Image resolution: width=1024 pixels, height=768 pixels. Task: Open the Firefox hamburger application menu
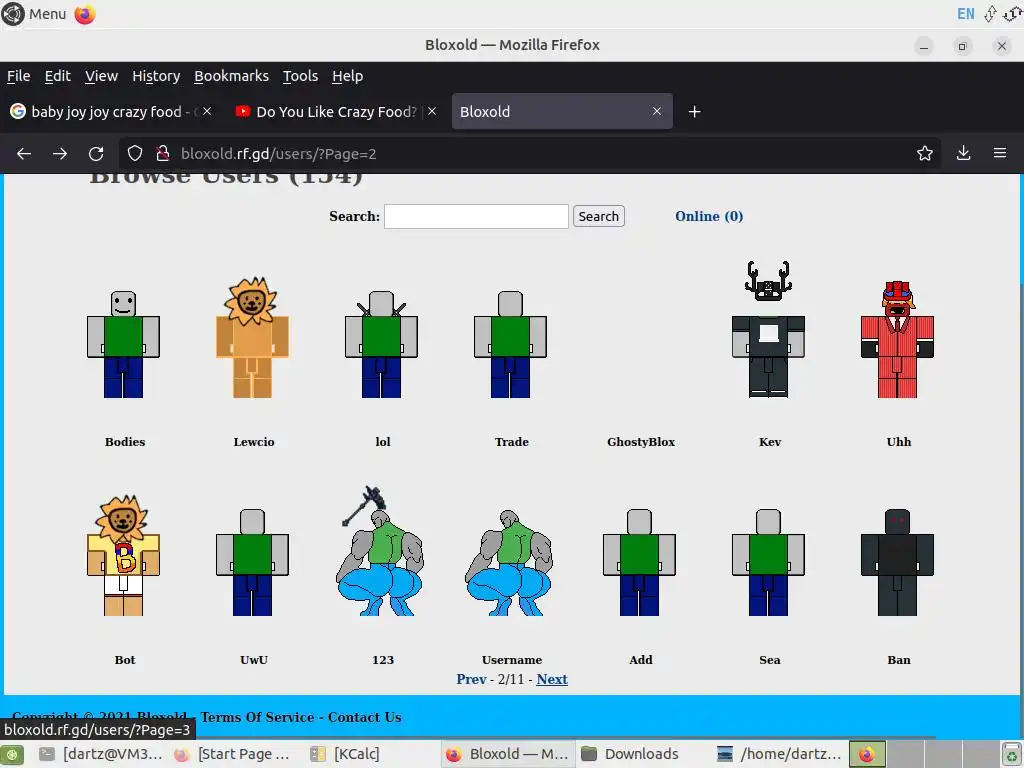point(1000,153)
